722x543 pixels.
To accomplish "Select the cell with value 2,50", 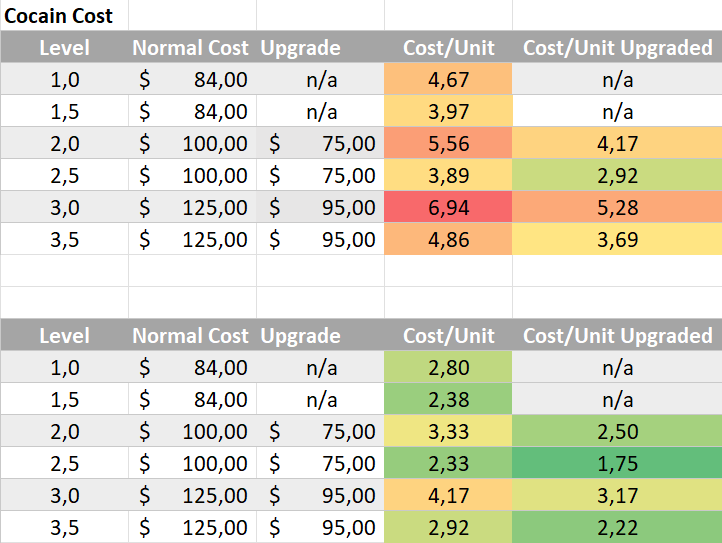I will (617, 431).
